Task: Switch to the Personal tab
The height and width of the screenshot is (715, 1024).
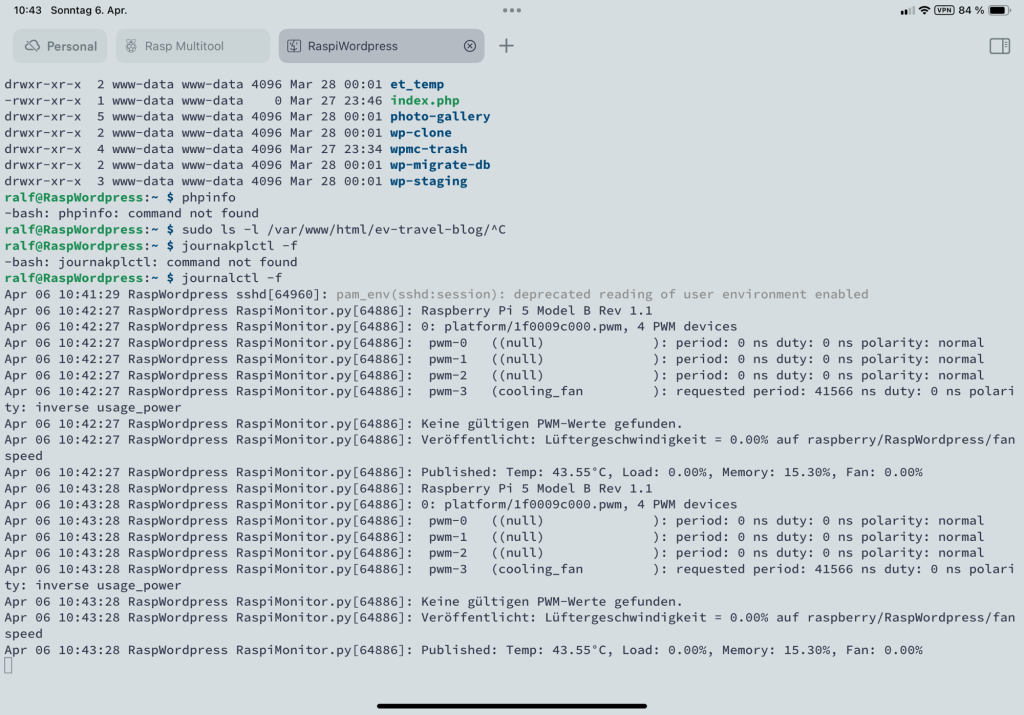Action: (60, 46)
